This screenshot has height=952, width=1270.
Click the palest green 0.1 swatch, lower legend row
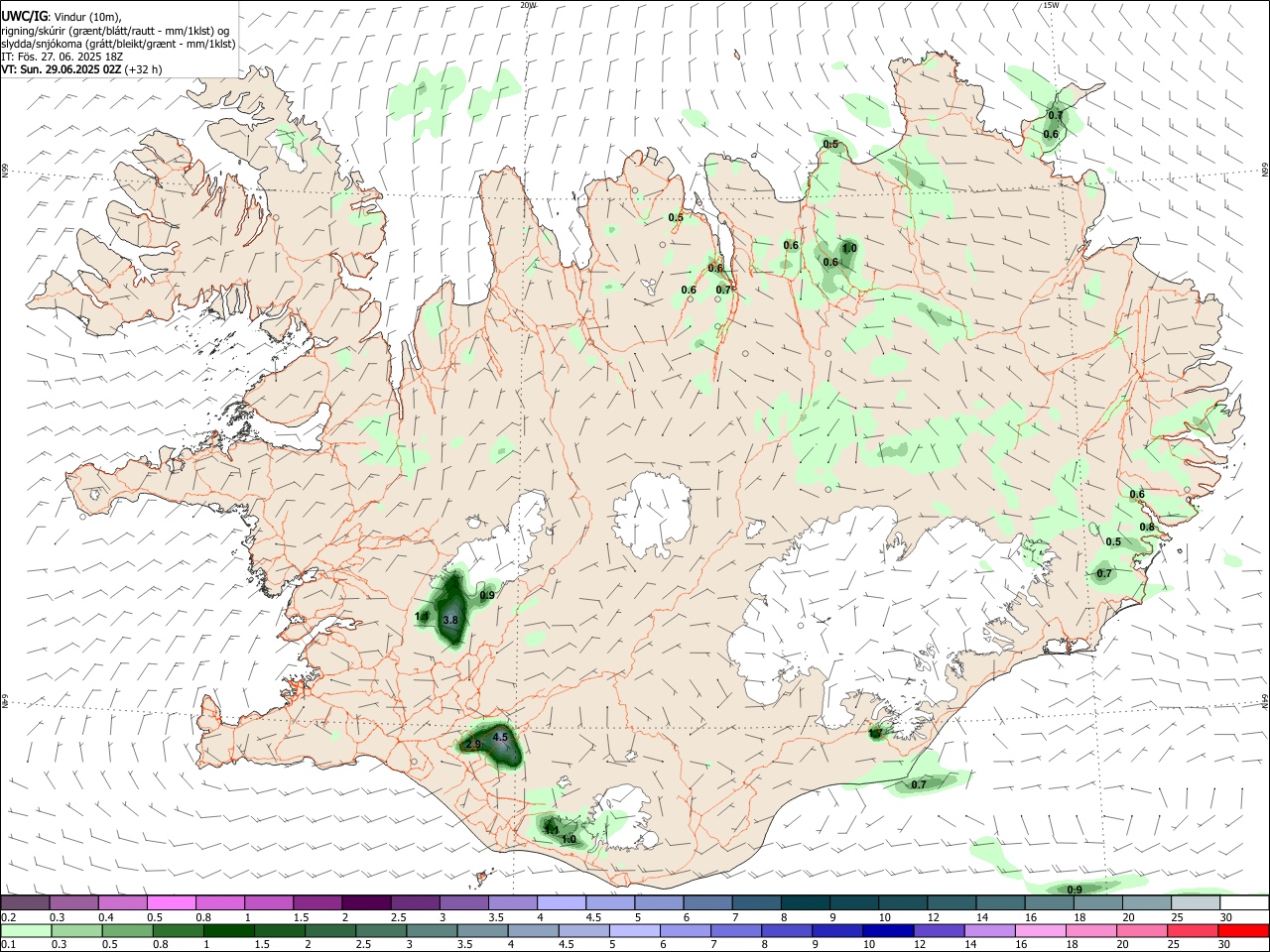coord(26,931)
